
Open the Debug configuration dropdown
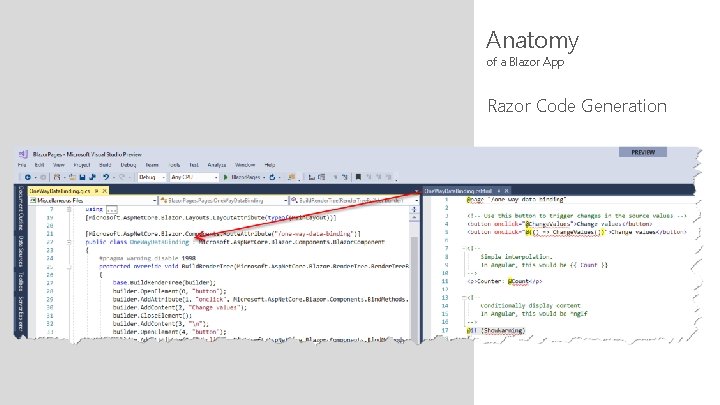coord(152,177)
